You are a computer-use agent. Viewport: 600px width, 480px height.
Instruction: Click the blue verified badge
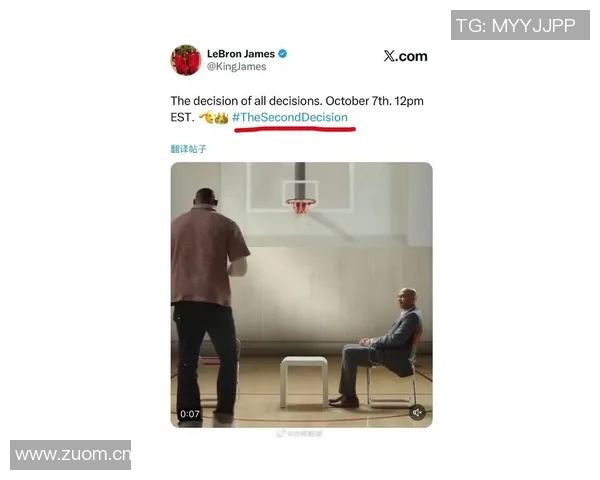[282, 54]
